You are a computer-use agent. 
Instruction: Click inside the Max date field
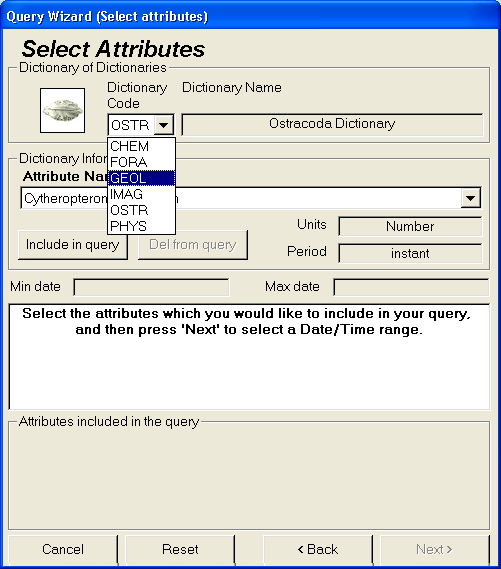click(x=411, y=287)
